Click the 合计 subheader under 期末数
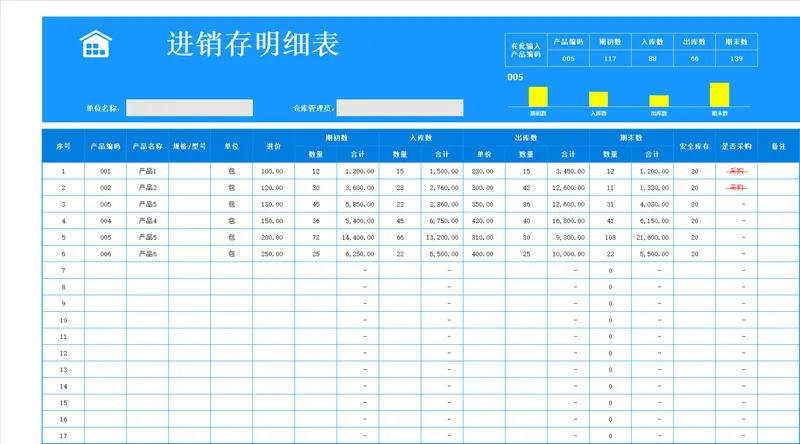This screenshot has width=800, height=444. [x=653, y=154]
